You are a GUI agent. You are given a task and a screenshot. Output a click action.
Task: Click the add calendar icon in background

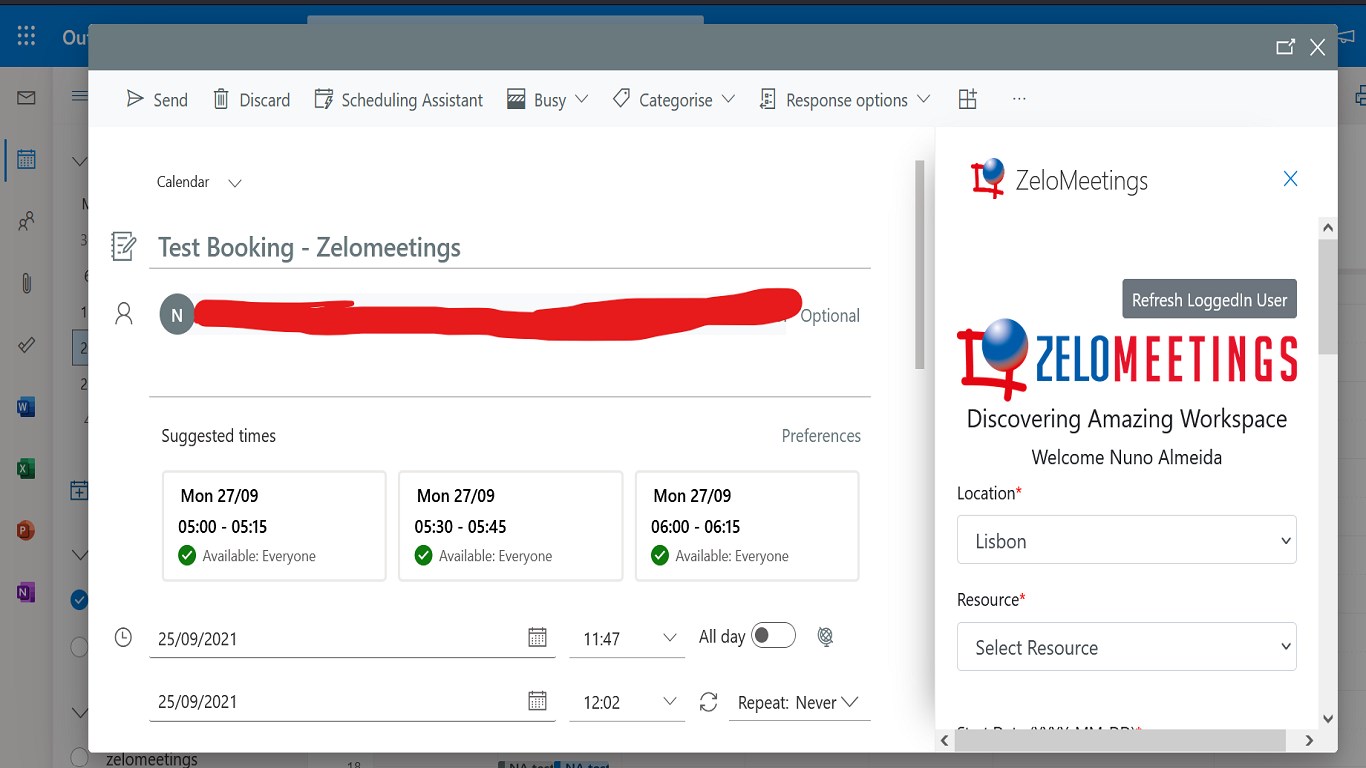pos(79,490)
